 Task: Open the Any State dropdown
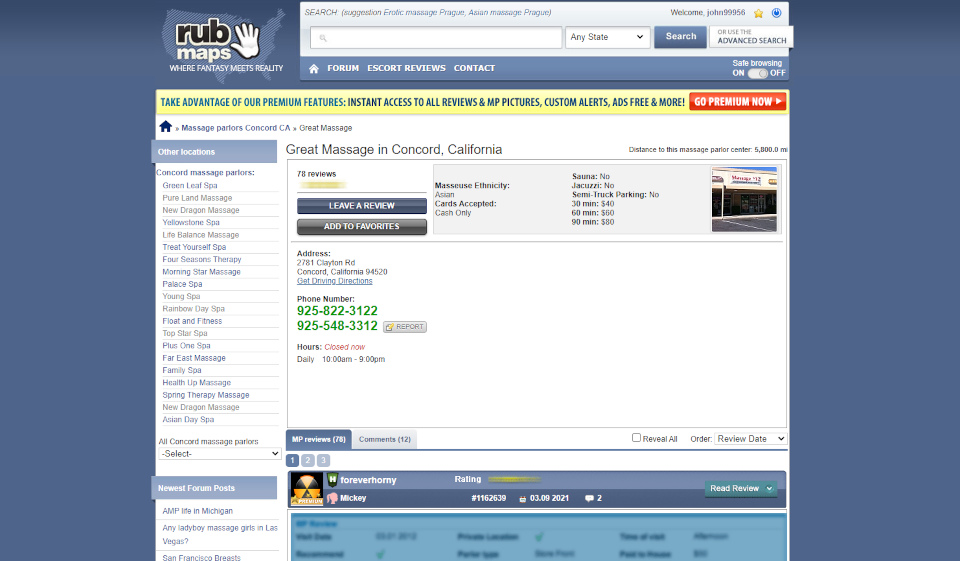tap(608, 37)
